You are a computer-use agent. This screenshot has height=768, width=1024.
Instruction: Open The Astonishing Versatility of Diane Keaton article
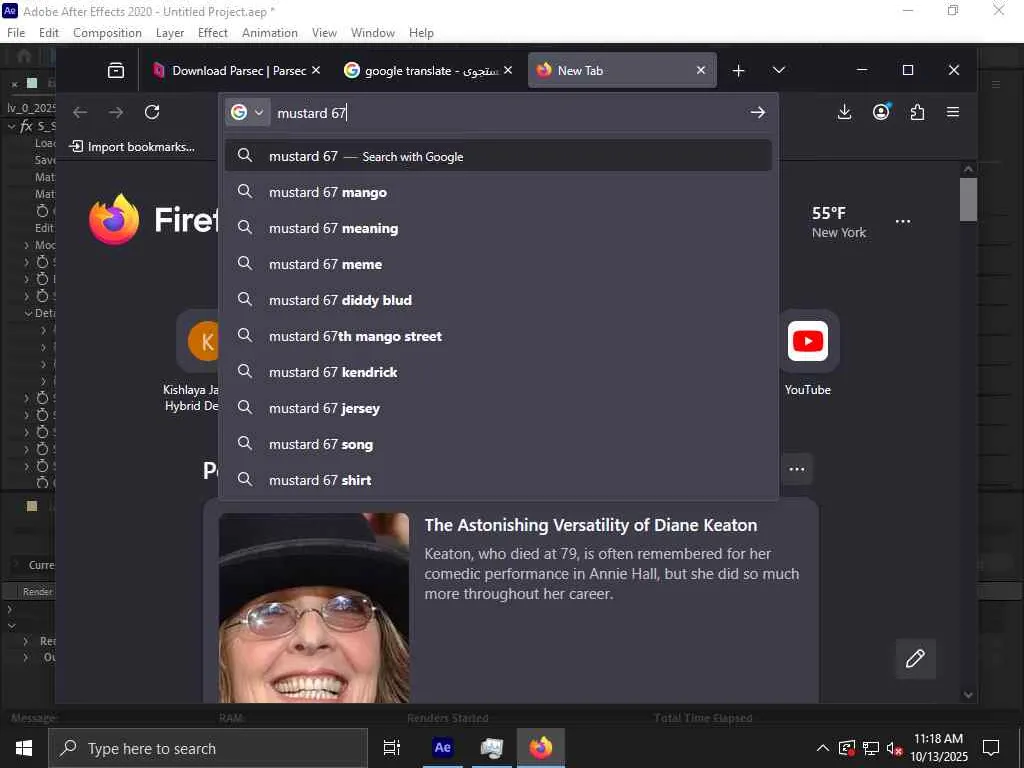tap(590, 525)
